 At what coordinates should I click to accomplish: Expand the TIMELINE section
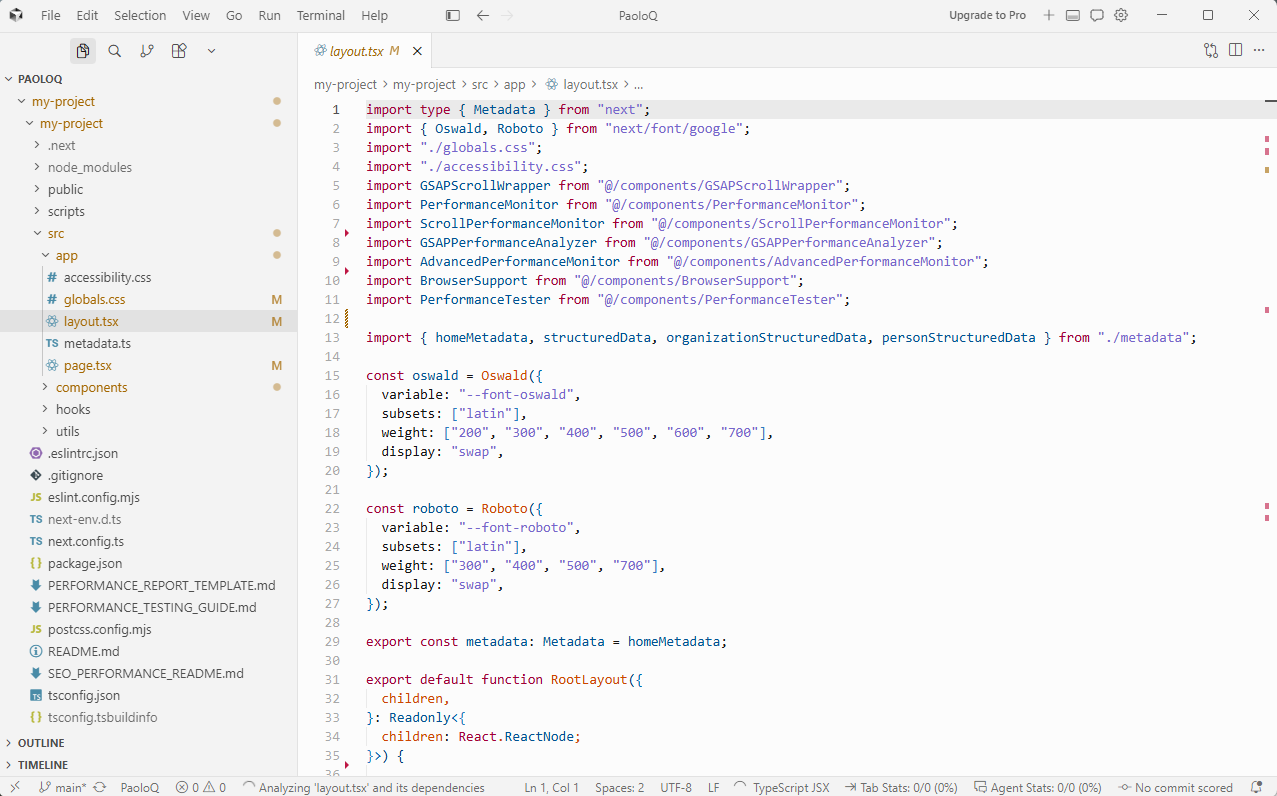[x=148, y=765]
